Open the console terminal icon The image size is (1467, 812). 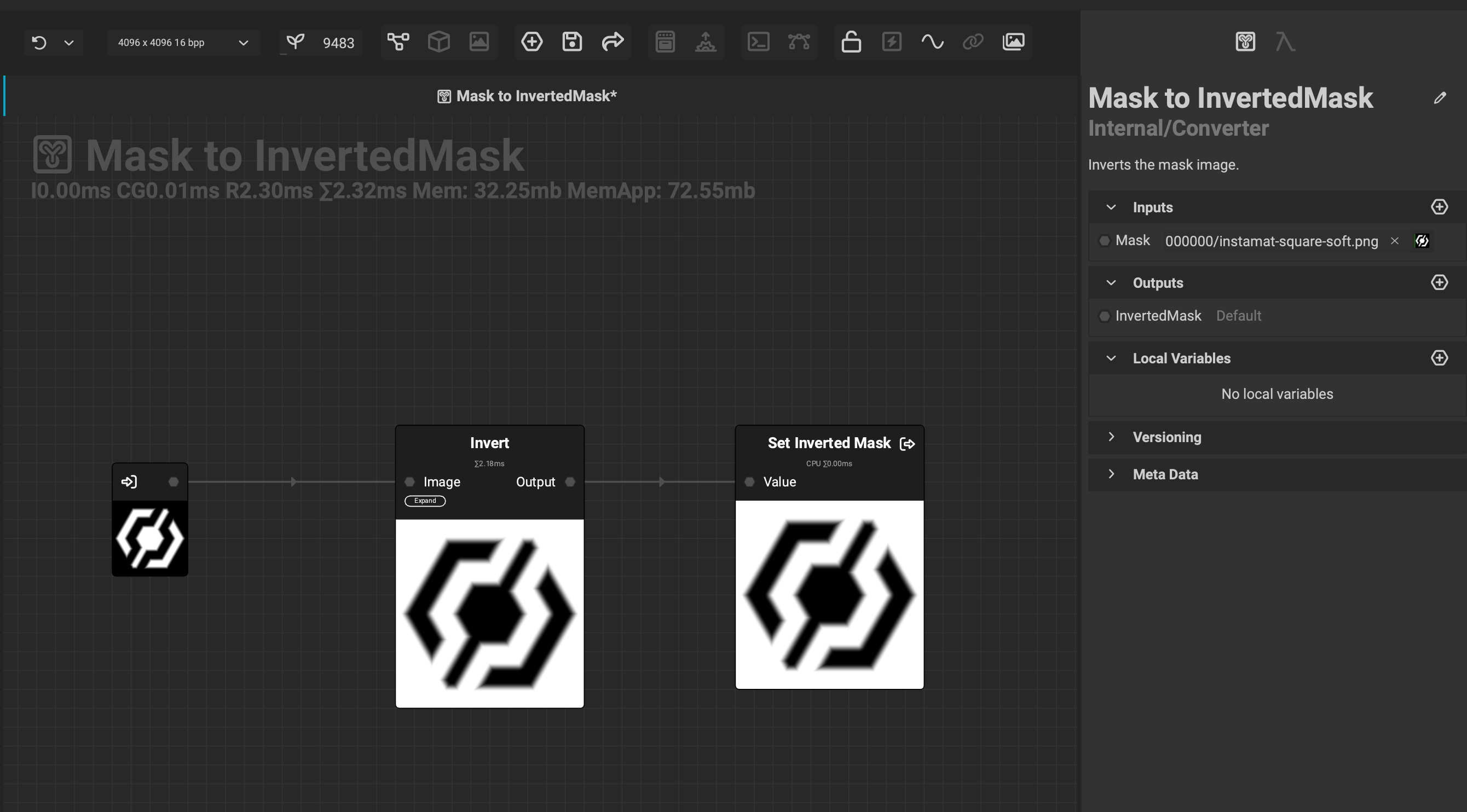click(x=758, y=42)
